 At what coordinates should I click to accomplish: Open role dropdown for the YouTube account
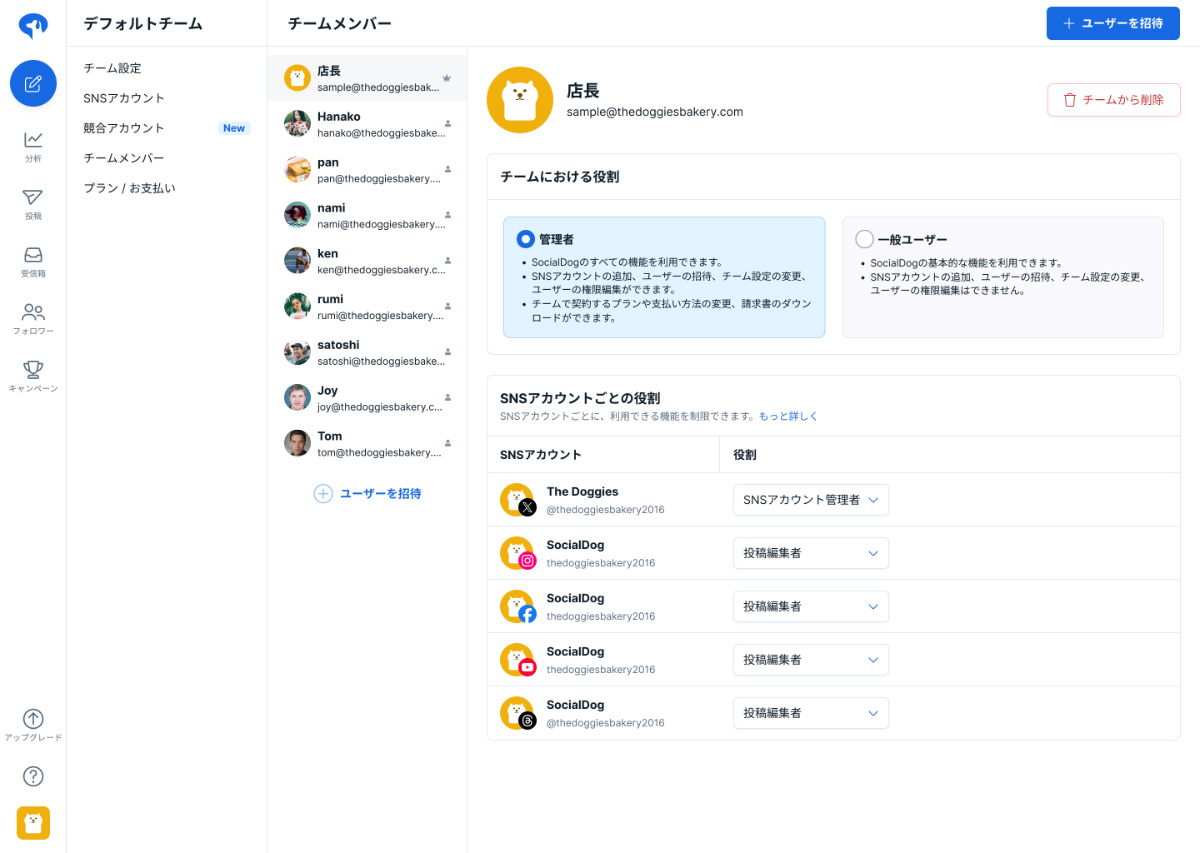pos(811,660)
